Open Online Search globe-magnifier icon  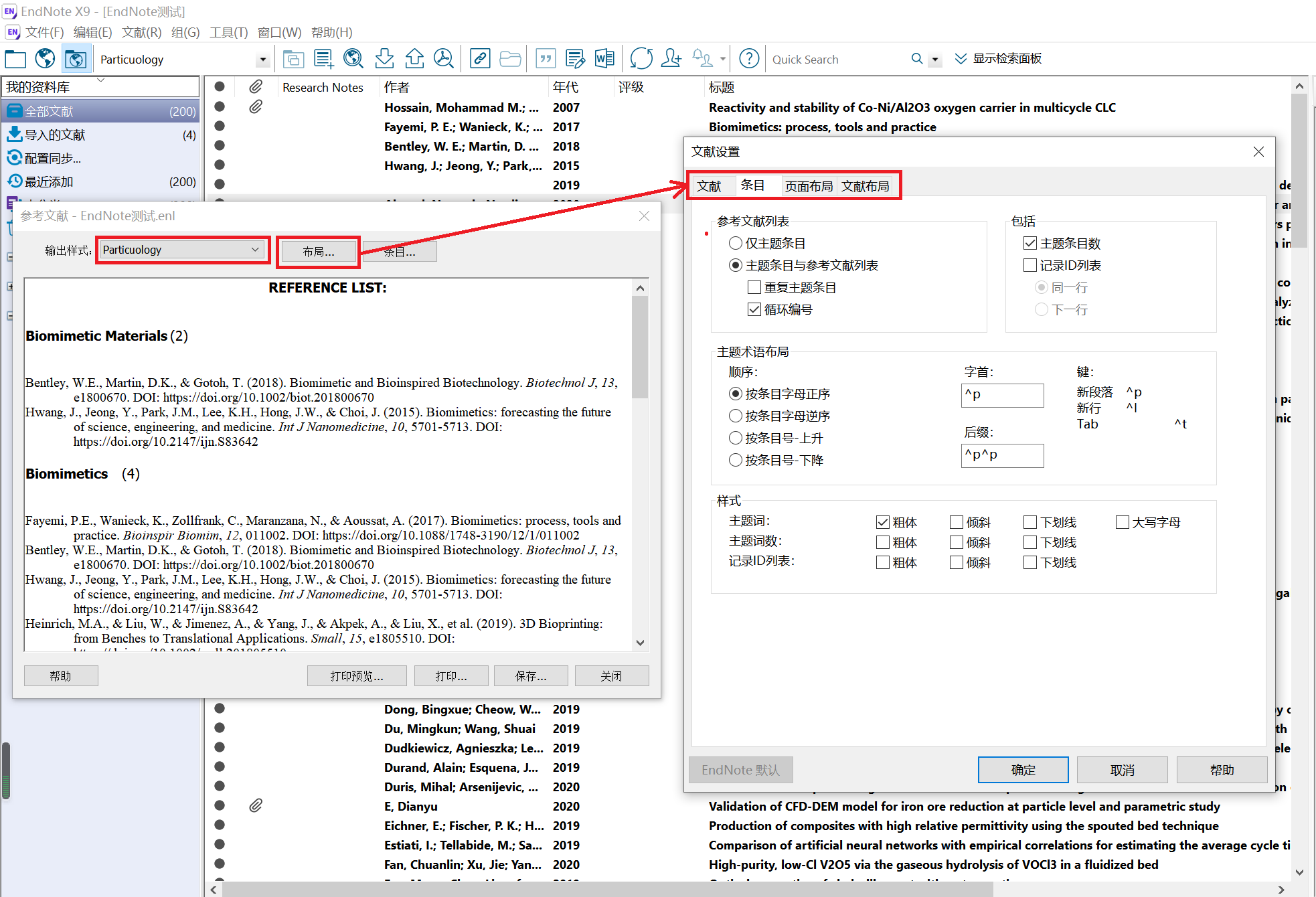pos(353,59)
